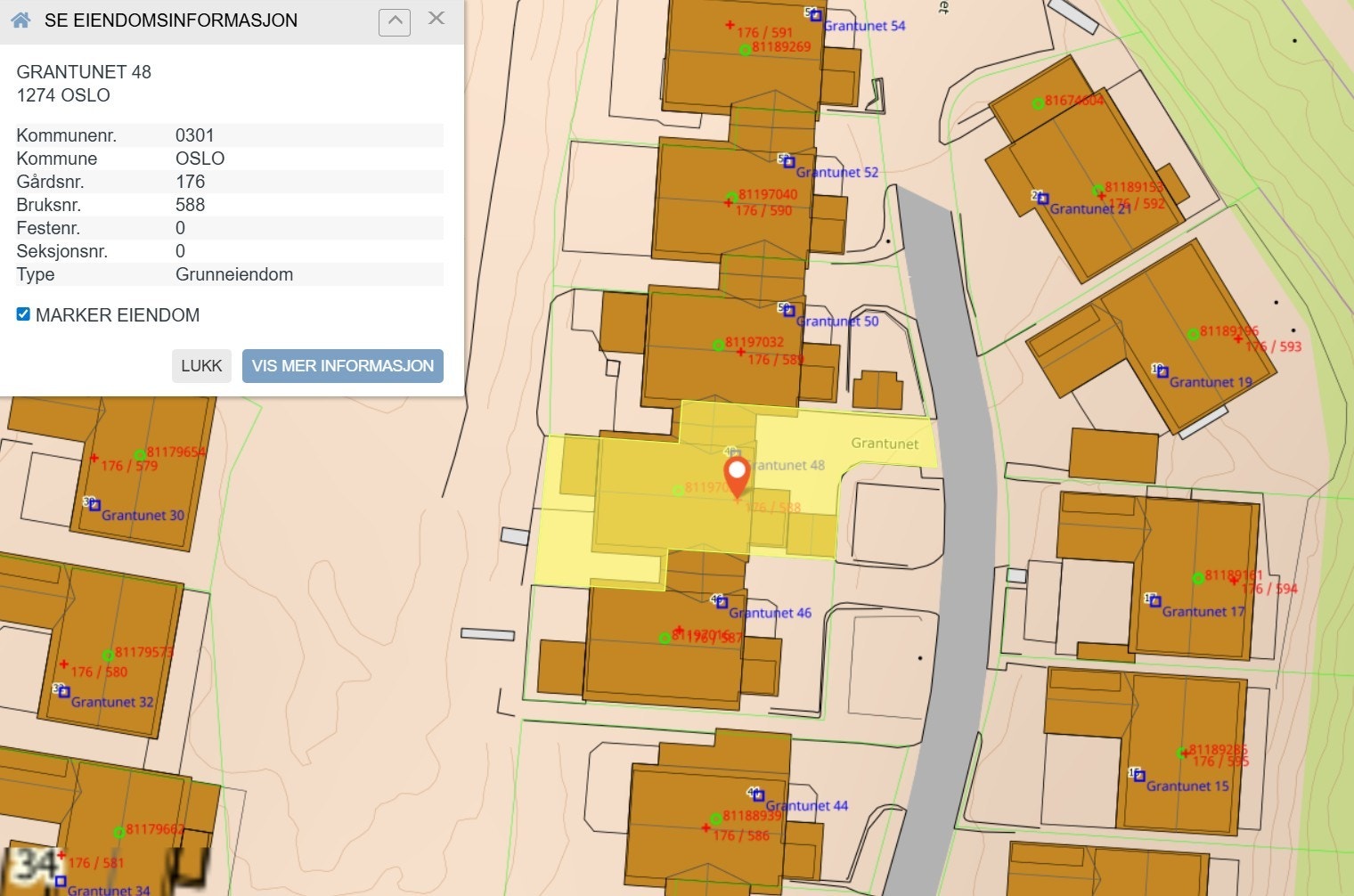Viewport: 1354px width, 896px height.
Task: Select property label 176 / 580
Action: [x=98, y=672]
